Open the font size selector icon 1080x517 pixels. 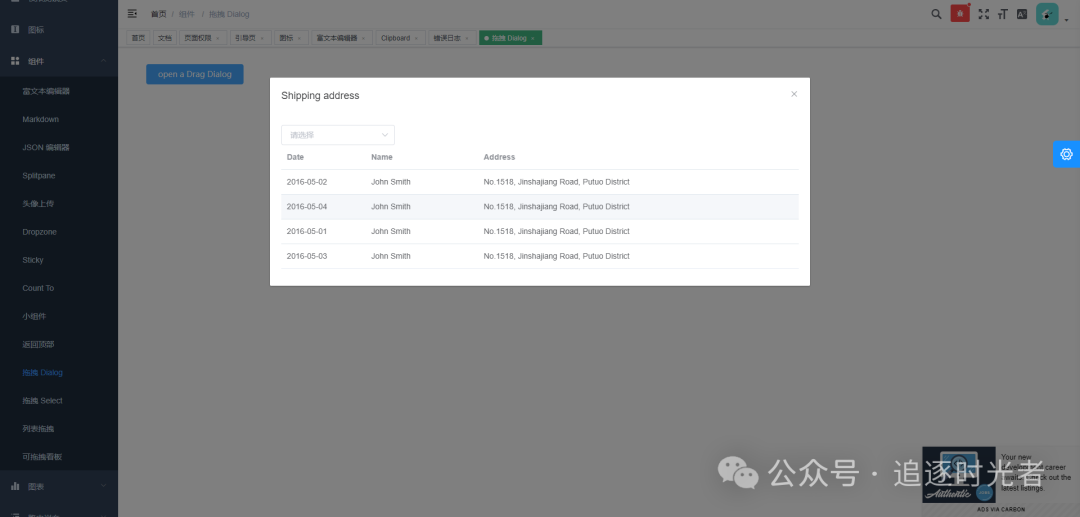(x=1003, y=14)
